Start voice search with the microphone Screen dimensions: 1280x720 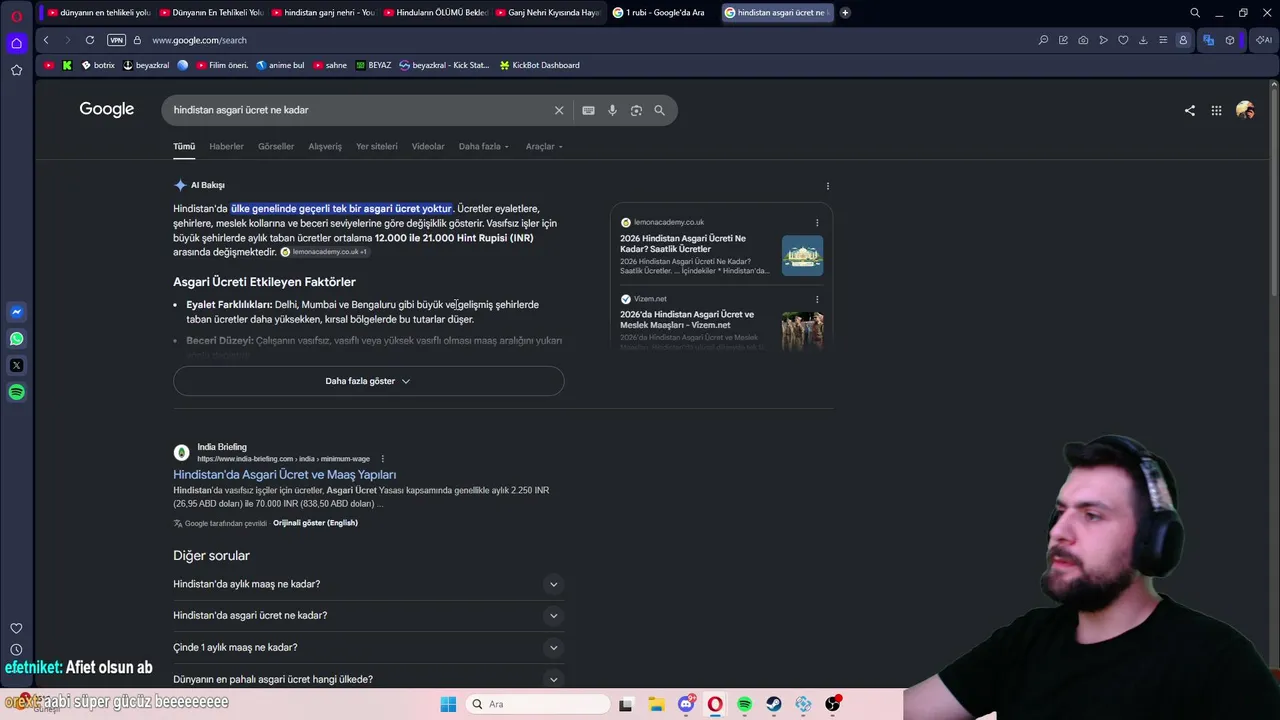612,110
